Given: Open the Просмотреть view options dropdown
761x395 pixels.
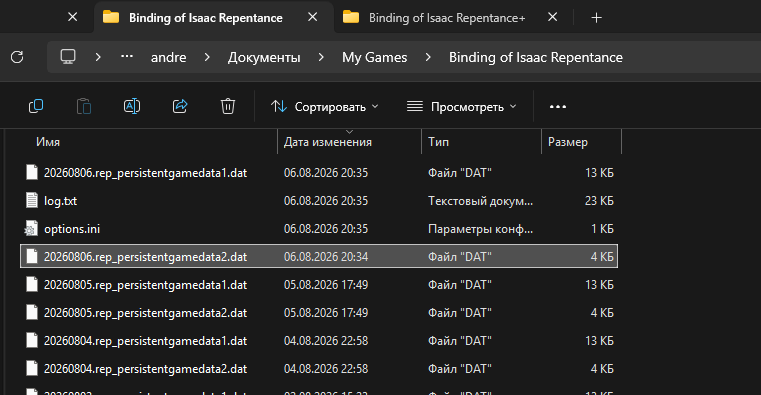Looking at the screenshot, I should coord(462,107).
